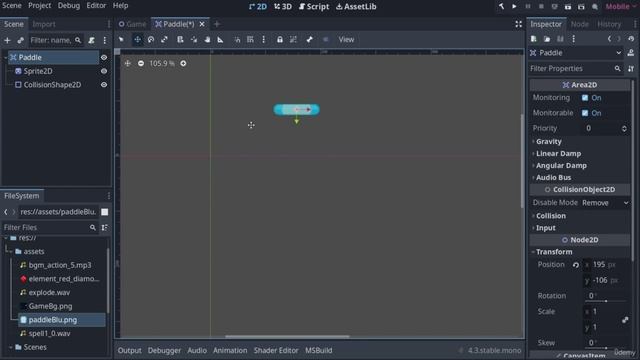Switch to the Script workspace
Screen dimensions: 640x360
pyautogui.click(x=314, y=7)
